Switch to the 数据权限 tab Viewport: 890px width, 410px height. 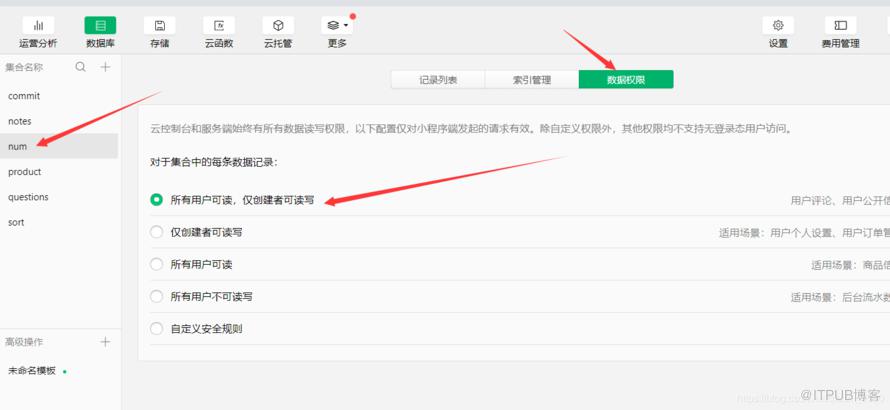[x=626, y=80]
